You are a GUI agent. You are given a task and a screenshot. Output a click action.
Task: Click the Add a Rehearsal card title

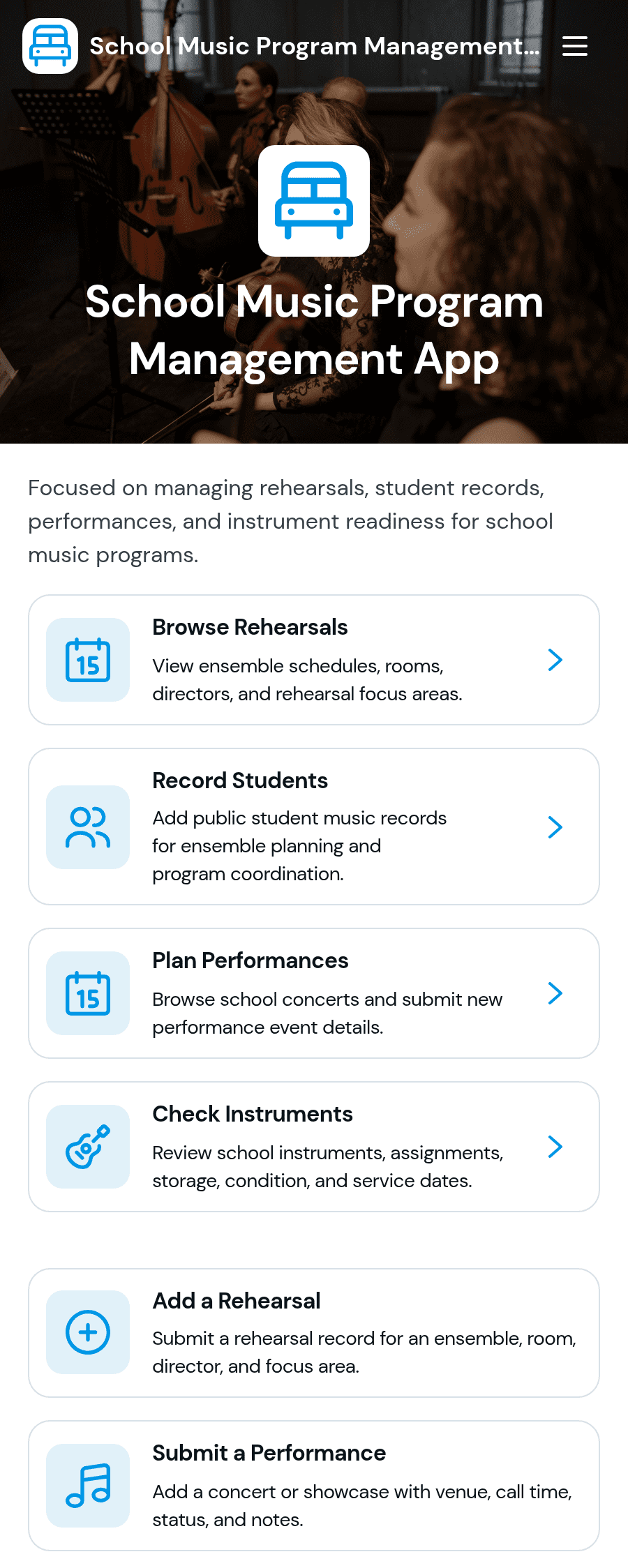pos(237,1301)
